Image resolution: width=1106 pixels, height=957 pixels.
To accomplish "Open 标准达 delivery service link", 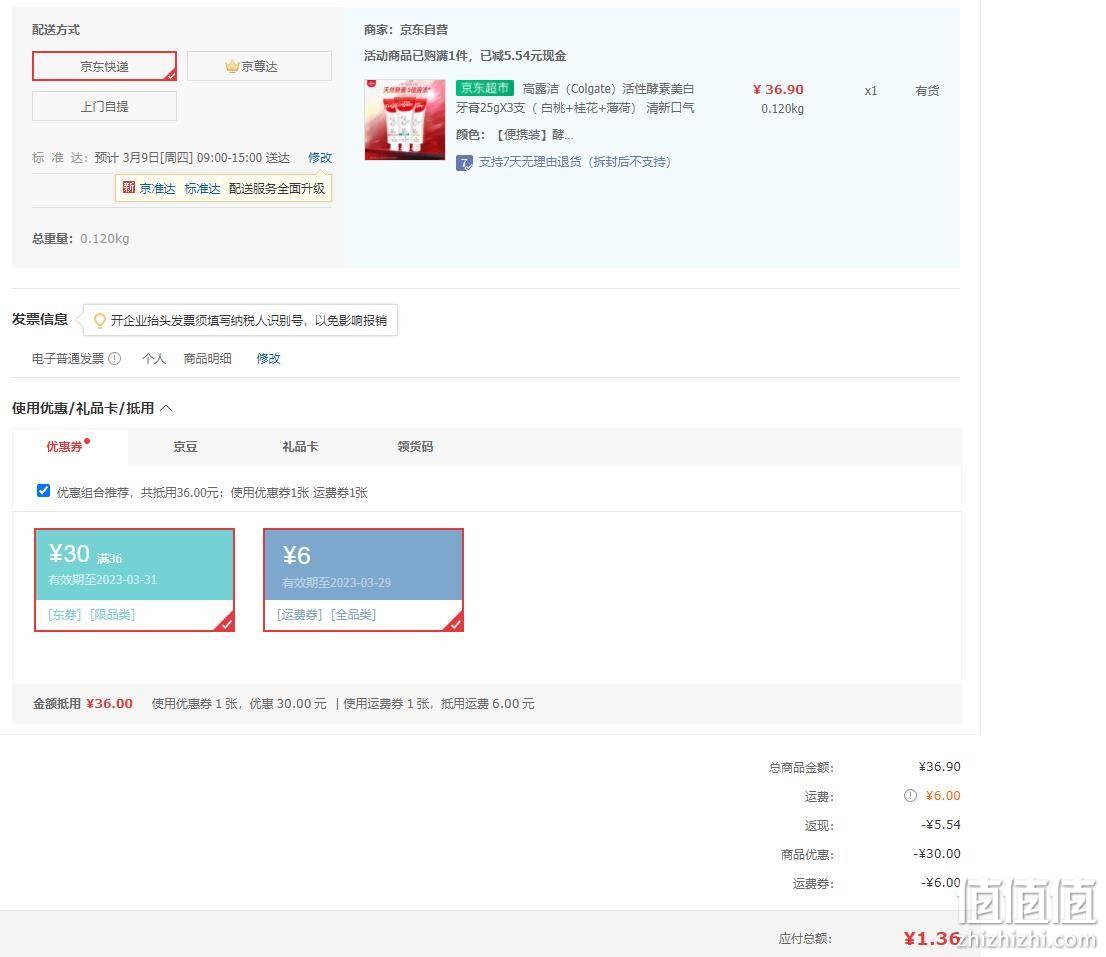I will (x=202, y=188).
